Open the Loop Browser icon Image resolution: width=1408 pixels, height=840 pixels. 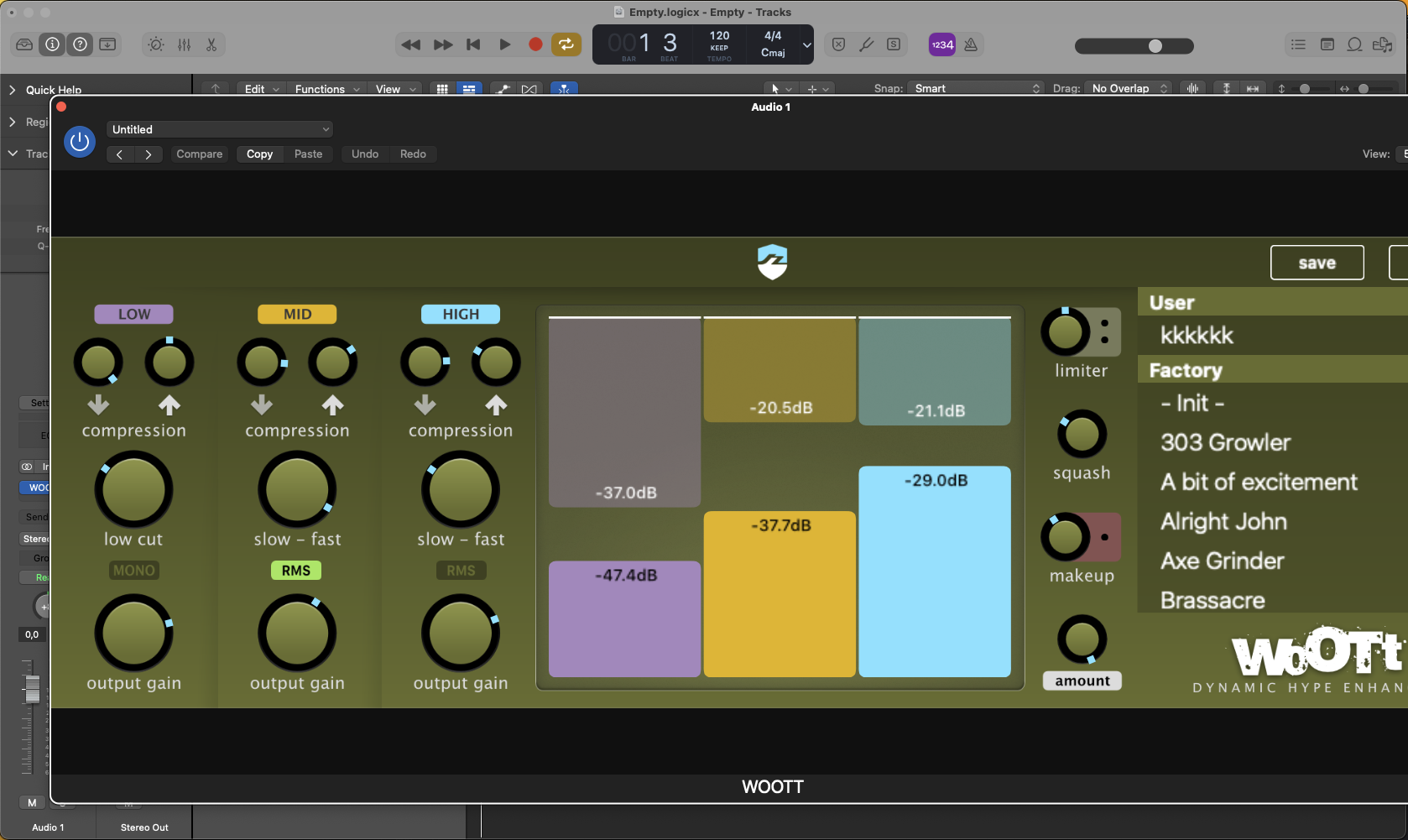pyautogui.click(x=1354, y=44)
